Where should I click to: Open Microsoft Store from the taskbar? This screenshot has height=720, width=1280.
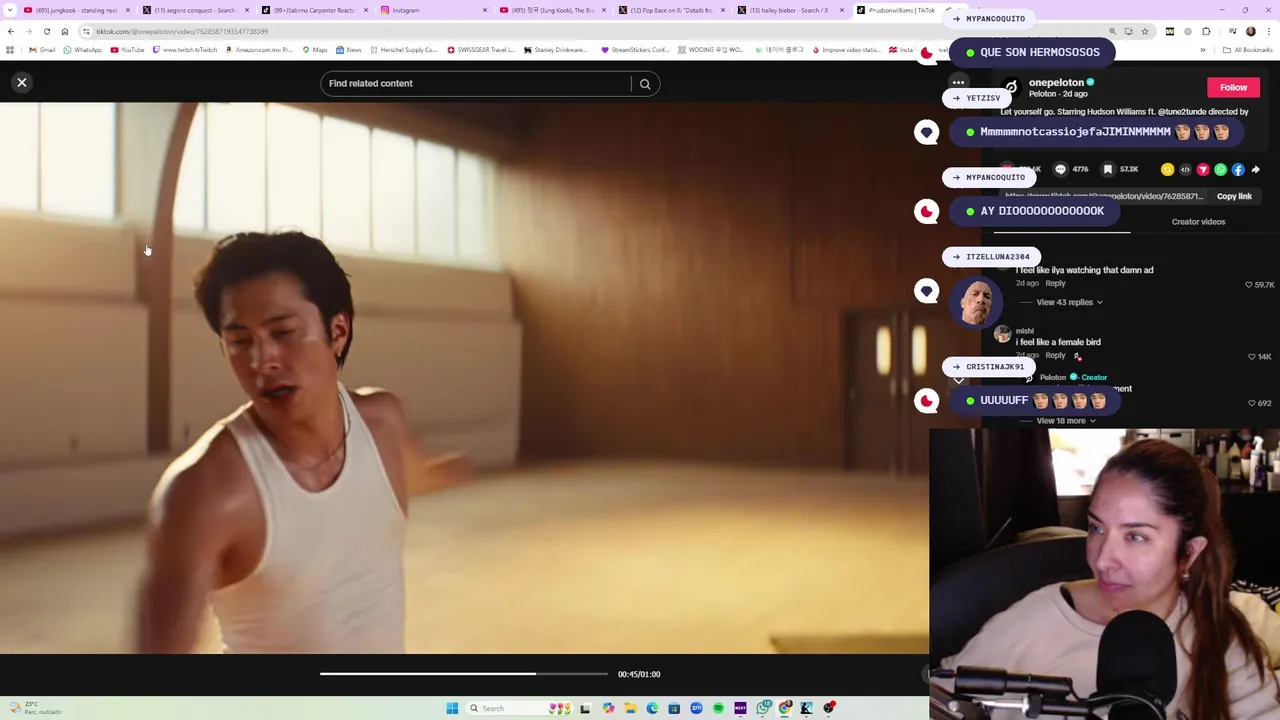point(674,708)
